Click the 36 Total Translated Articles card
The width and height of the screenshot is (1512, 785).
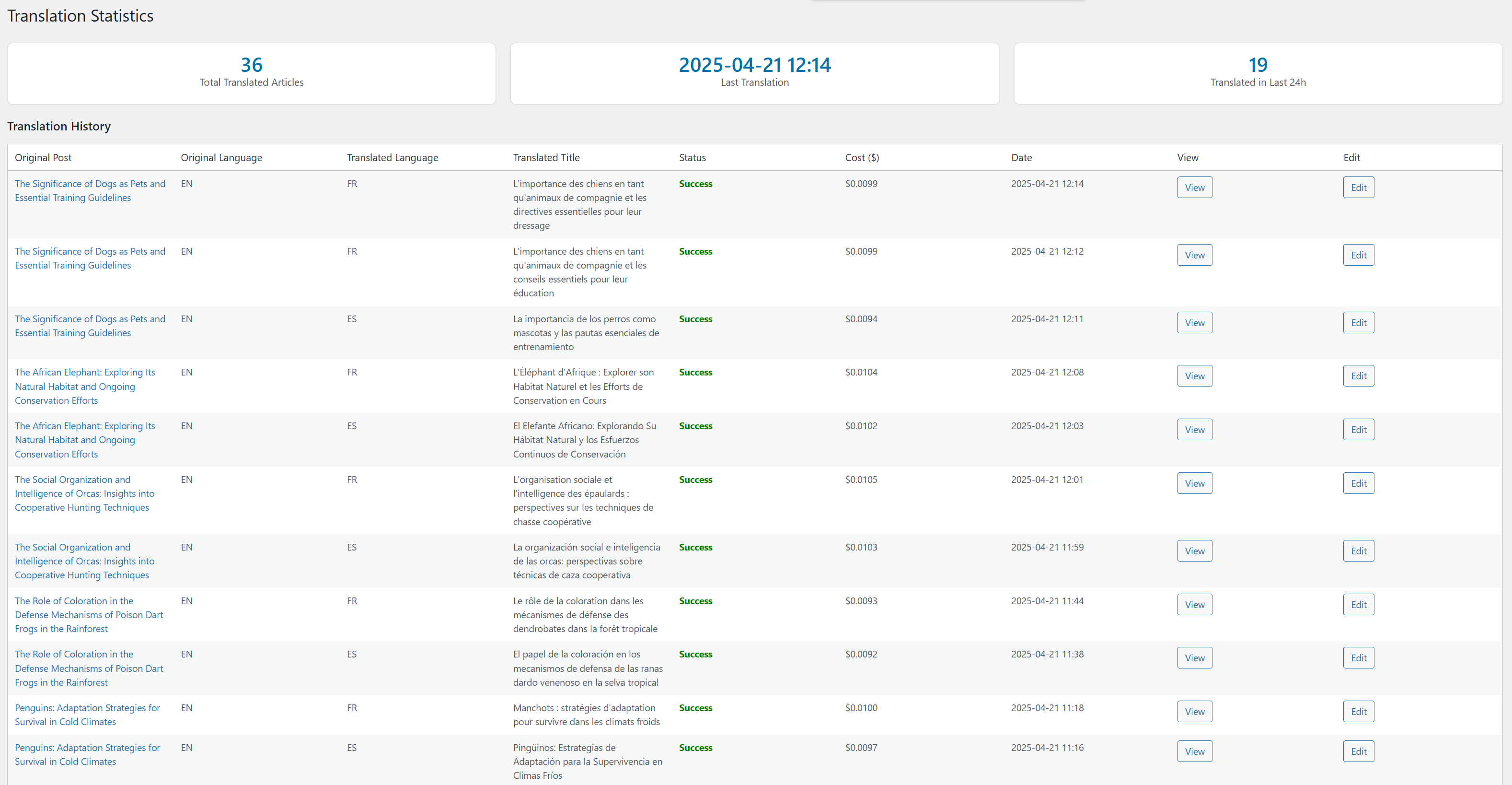tap(251, 73)
